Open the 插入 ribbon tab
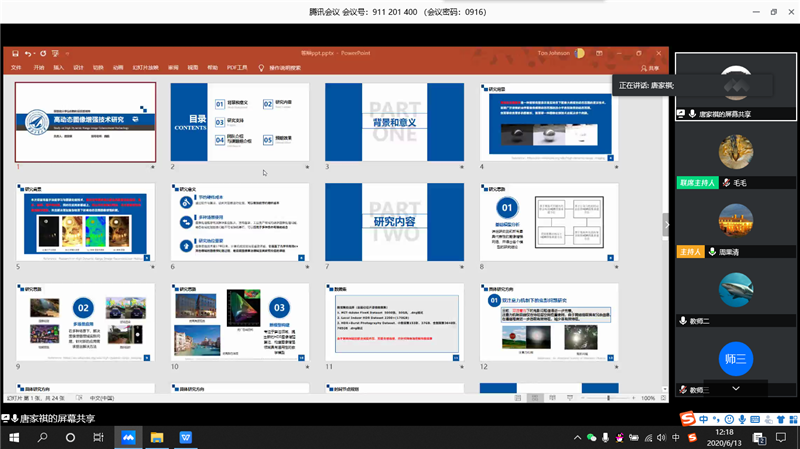Image resolution: width=800 pixels, height=449 pixels. coord(59,67)
